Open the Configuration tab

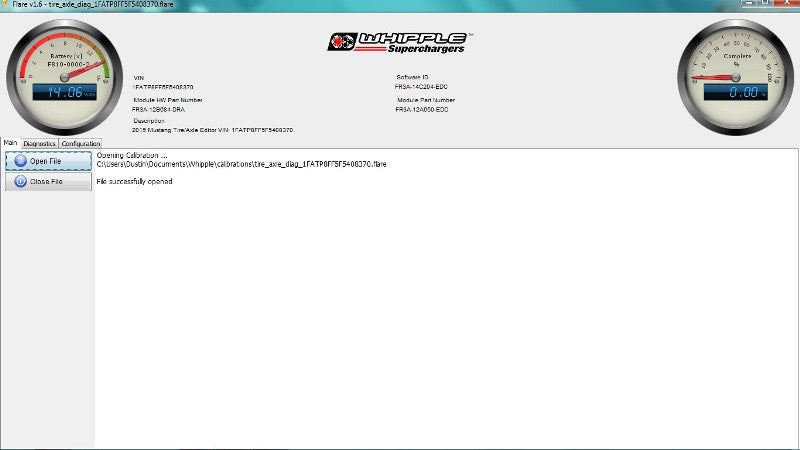[80, 143]
